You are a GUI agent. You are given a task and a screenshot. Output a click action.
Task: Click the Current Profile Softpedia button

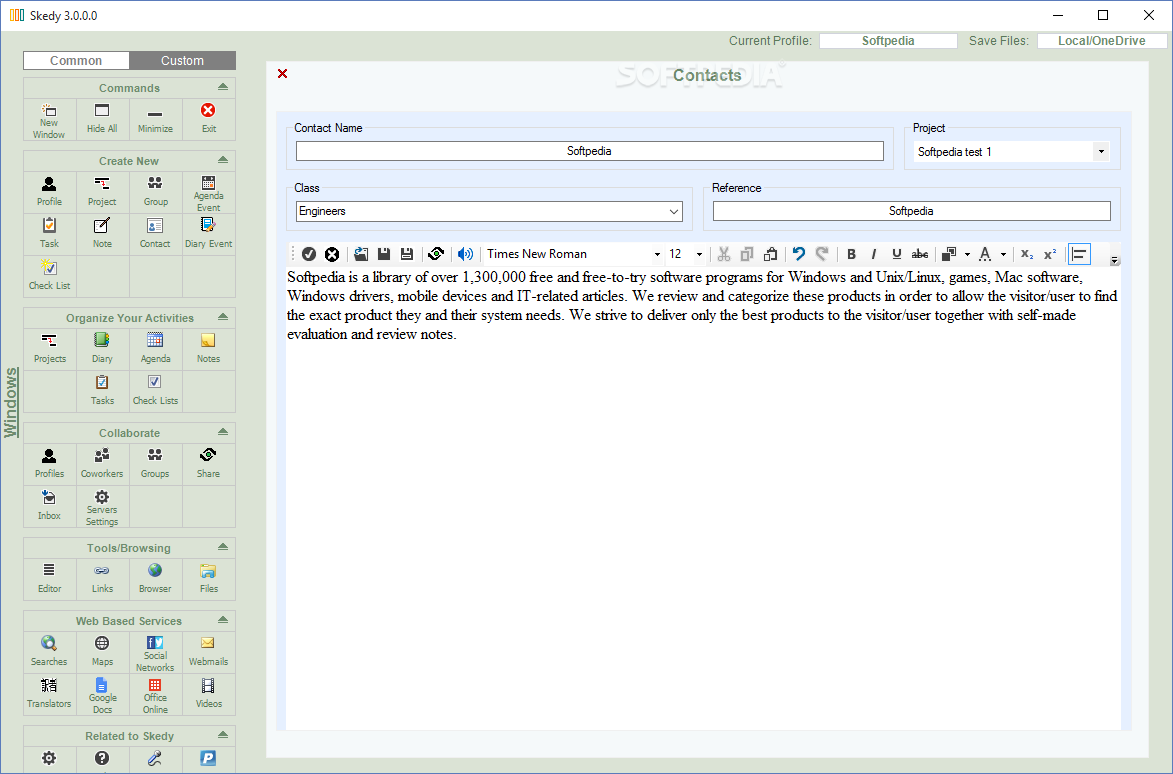click(888, 41)
